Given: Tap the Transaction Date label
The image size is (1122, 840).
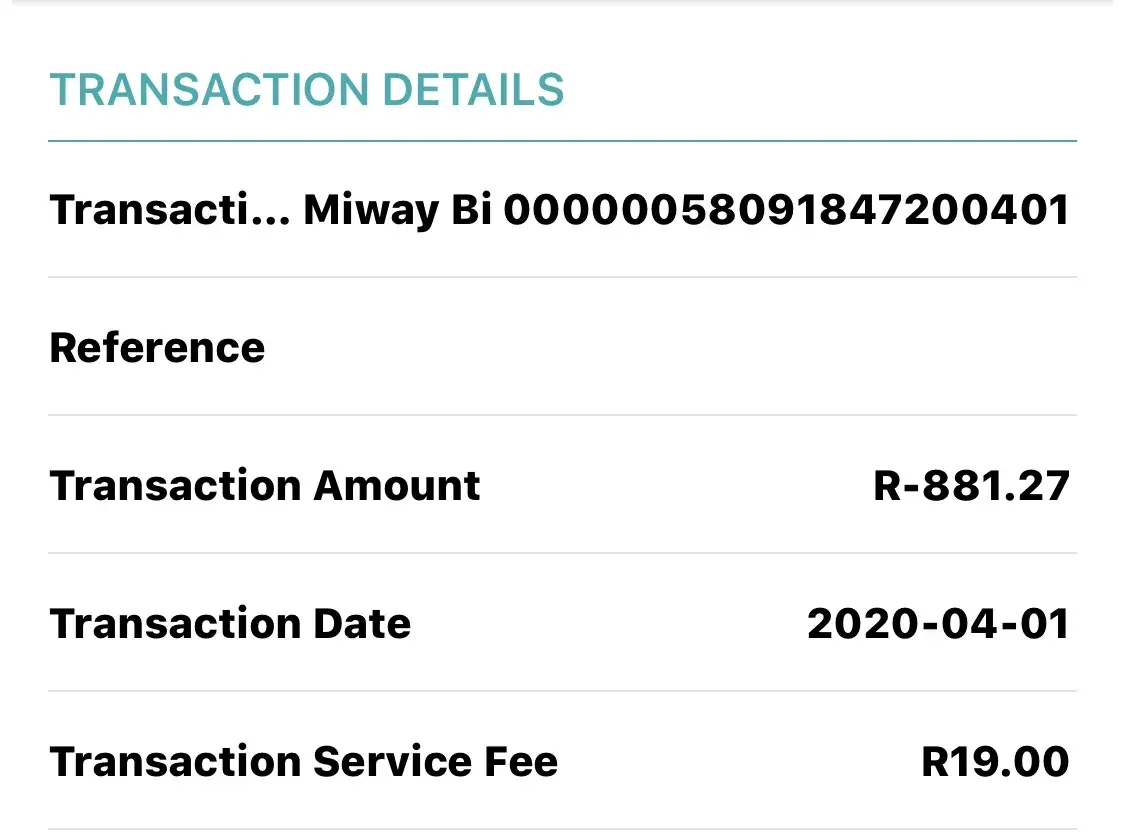Looking at the screenshot, I should pyautogui.click(x=230, y=624).
